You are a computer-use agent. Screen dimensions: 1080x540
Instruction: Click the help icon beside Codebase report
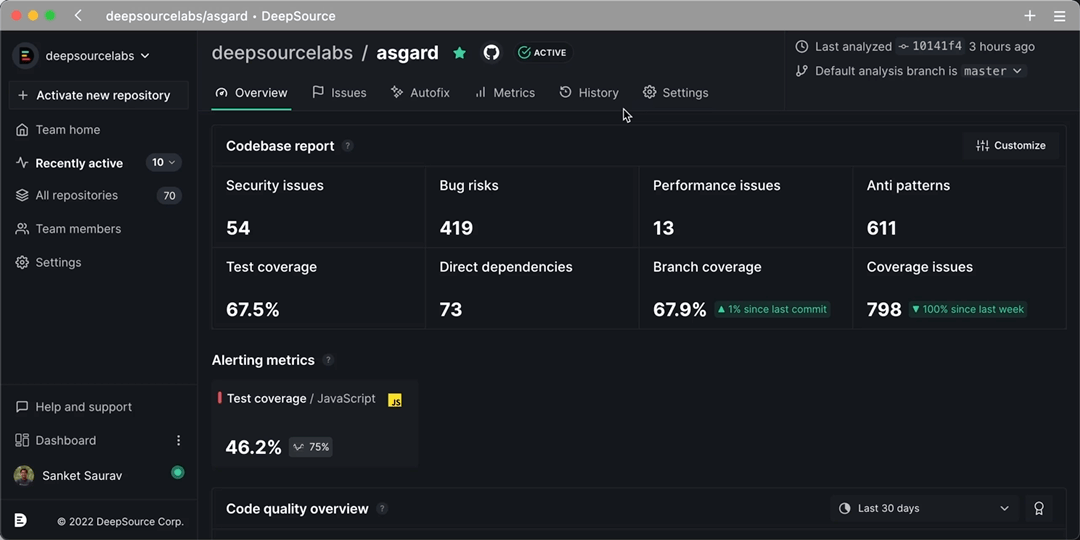pos(348,146)
